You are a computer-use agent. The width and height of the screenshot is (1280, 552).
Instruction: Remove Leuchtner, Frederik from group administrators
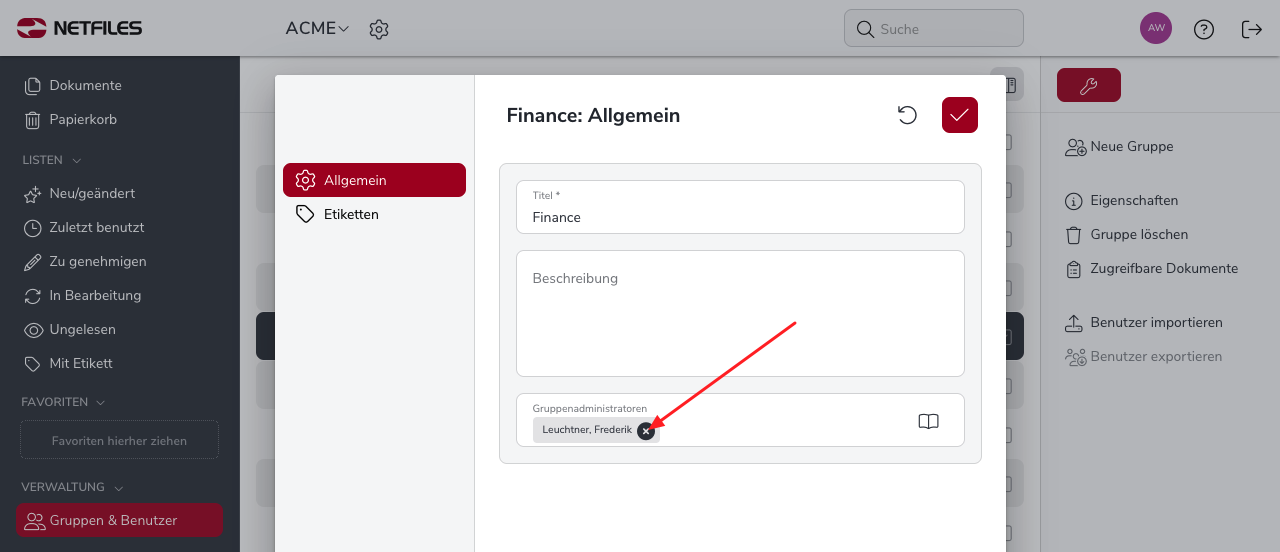pos(646,431)
